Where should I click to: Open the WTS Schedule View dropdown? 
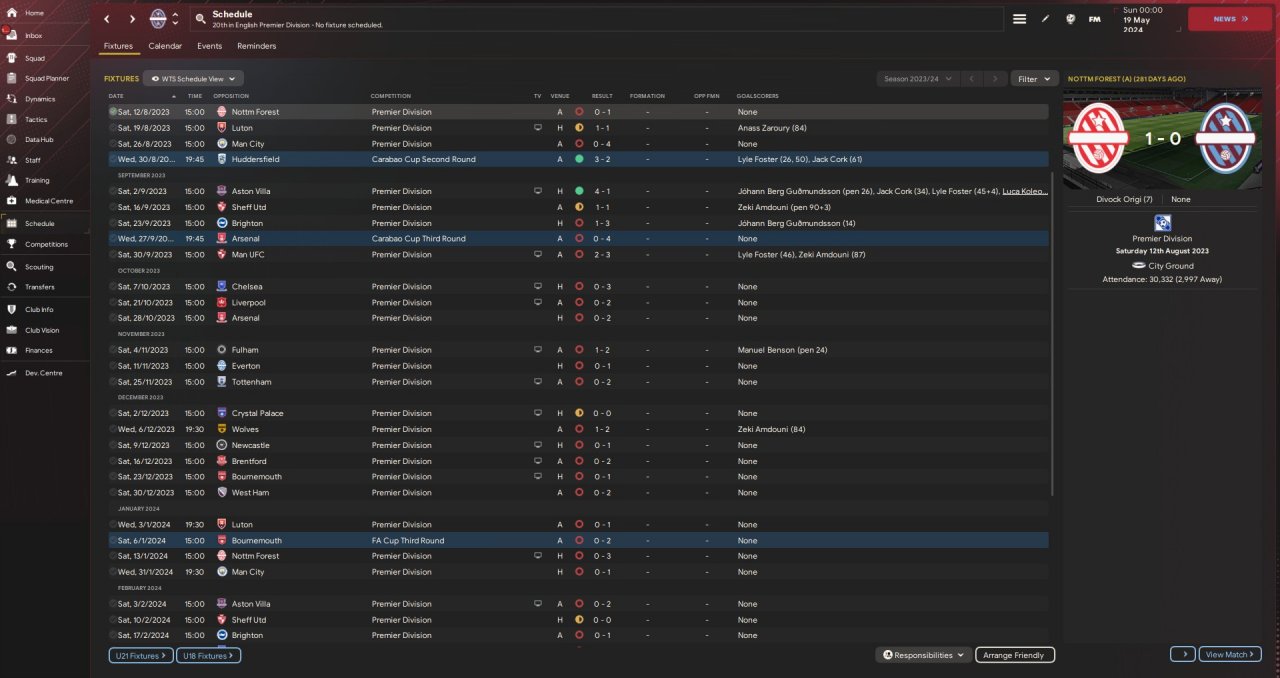coord(193,78)
